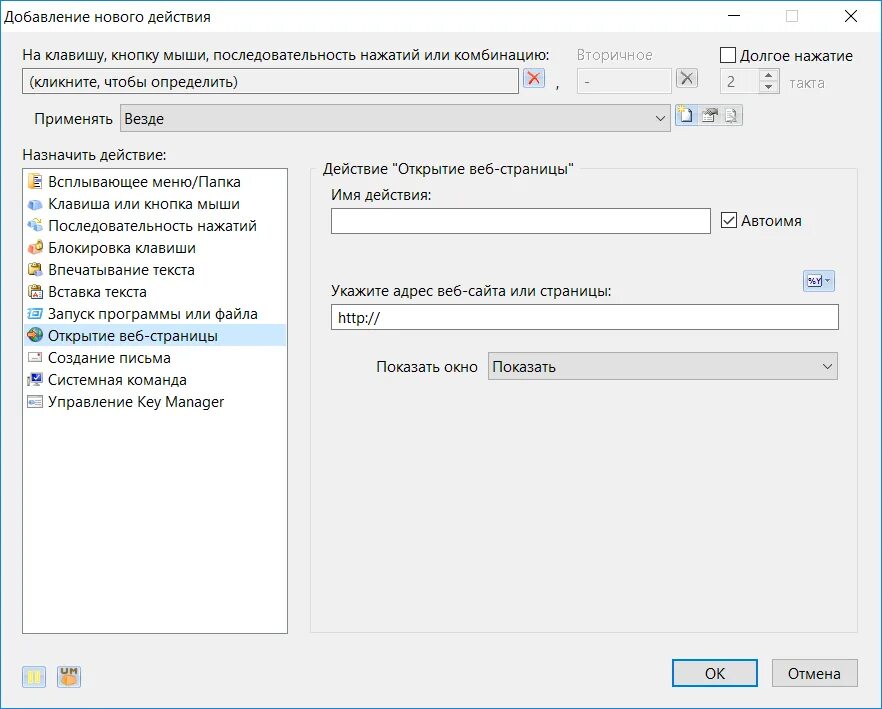Open the %Y variables insert button
The height and width of the screenshot is (709, 882).
818,281
